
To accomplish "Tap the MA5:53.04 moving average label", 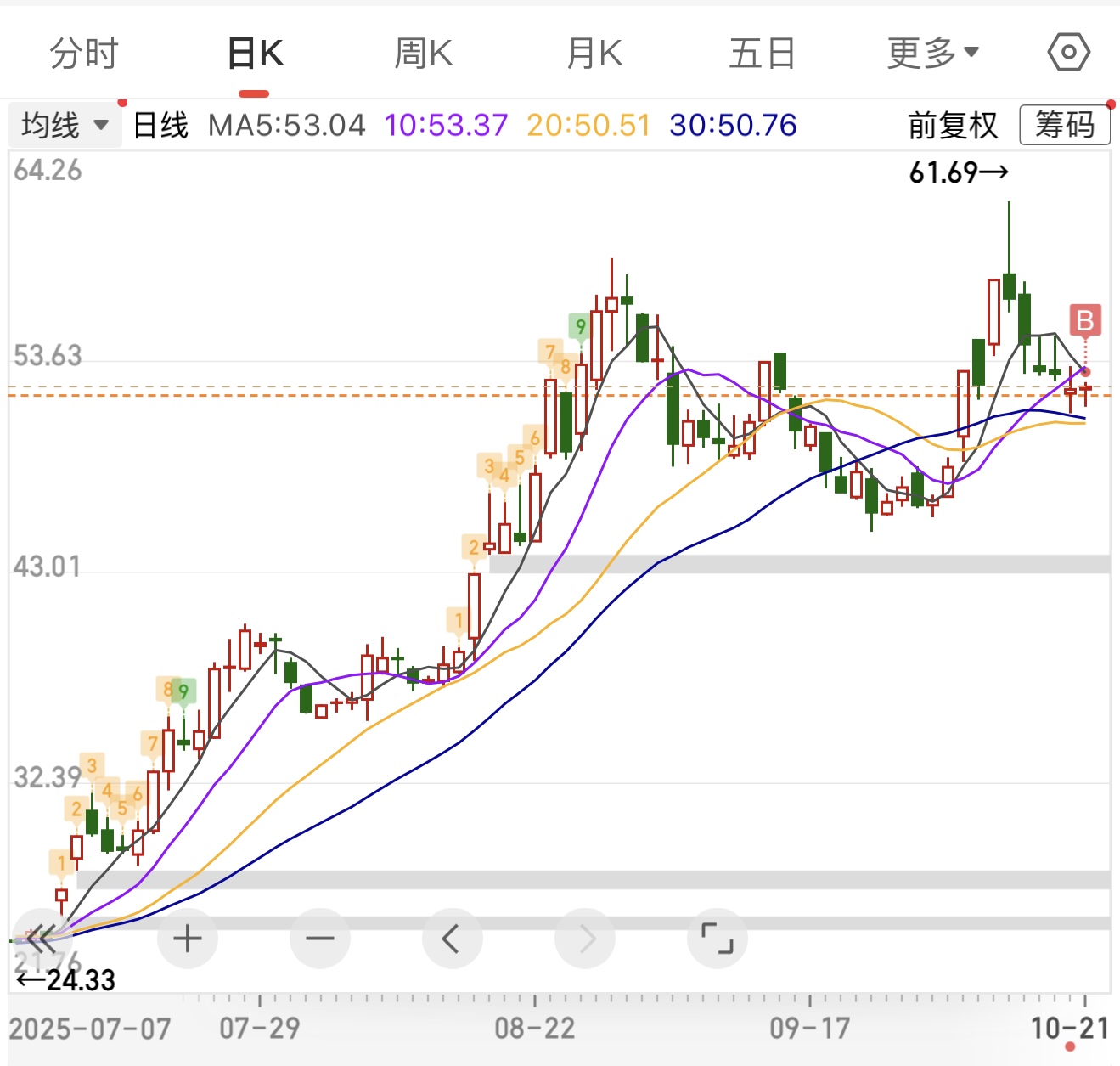I will point(286,126).
